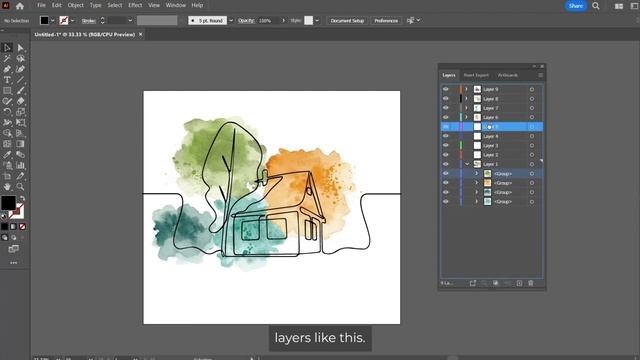
Task: Click the Home icon in top bar
Action: 20,6
